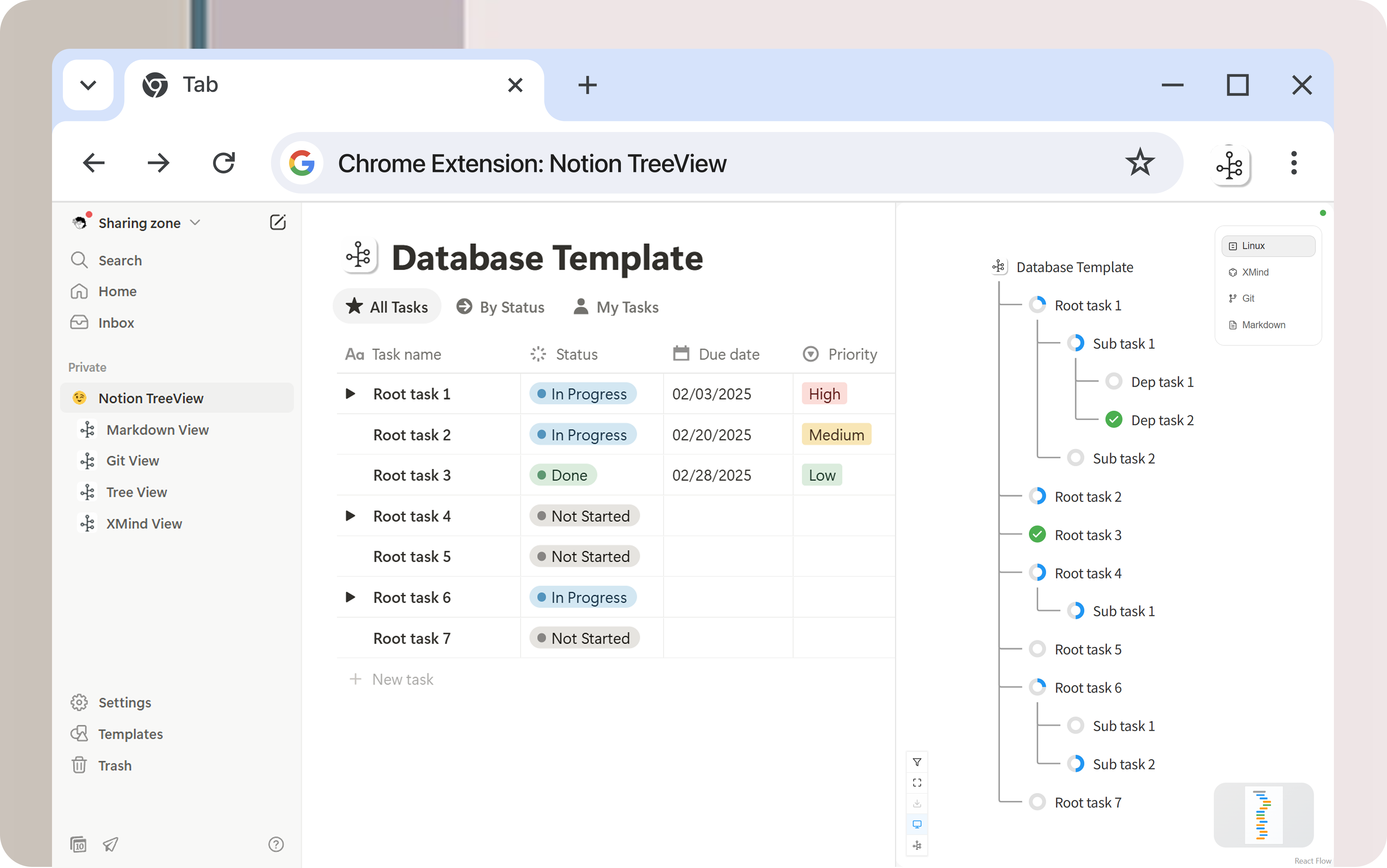Bookmark page with the star icon
The image size is (1387, 868).
1140,163
